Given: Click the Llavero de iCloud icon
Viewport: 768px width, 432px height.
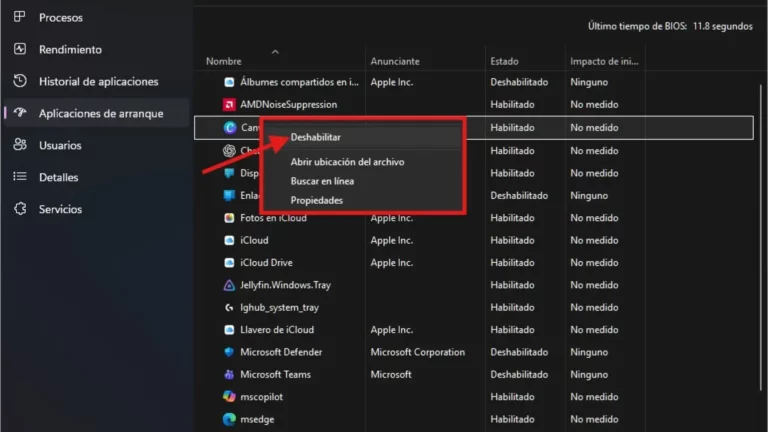Looking at the screenshot, I should [229, 330].
